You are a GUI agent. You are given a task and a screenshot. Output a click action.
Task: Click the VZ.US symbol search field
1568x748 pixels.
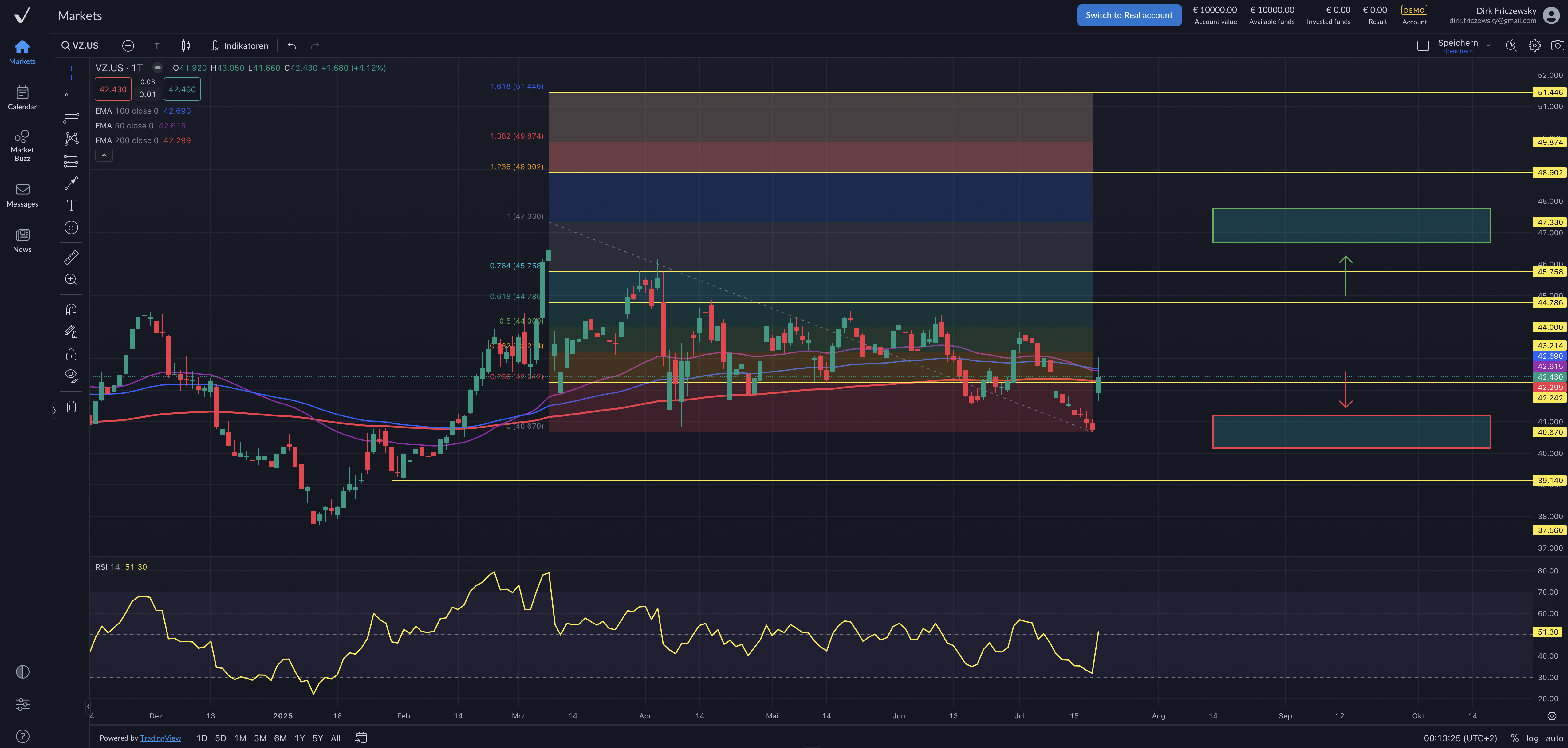pyautogui.click(x=85, y=46)
